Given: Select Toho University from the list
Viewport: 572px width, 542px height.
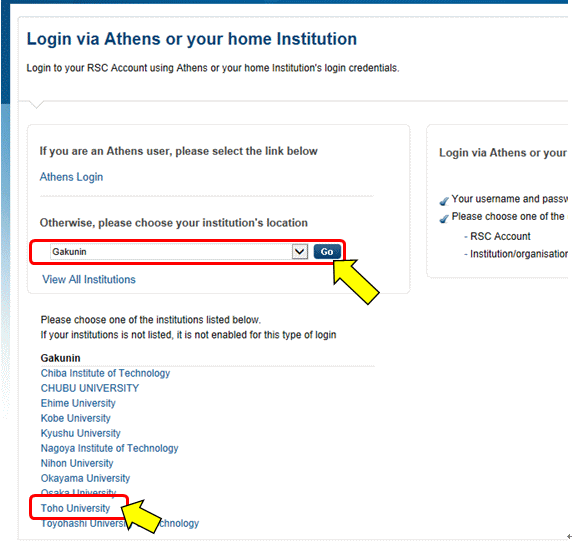Looking at the screenshot, I should 75,508.
